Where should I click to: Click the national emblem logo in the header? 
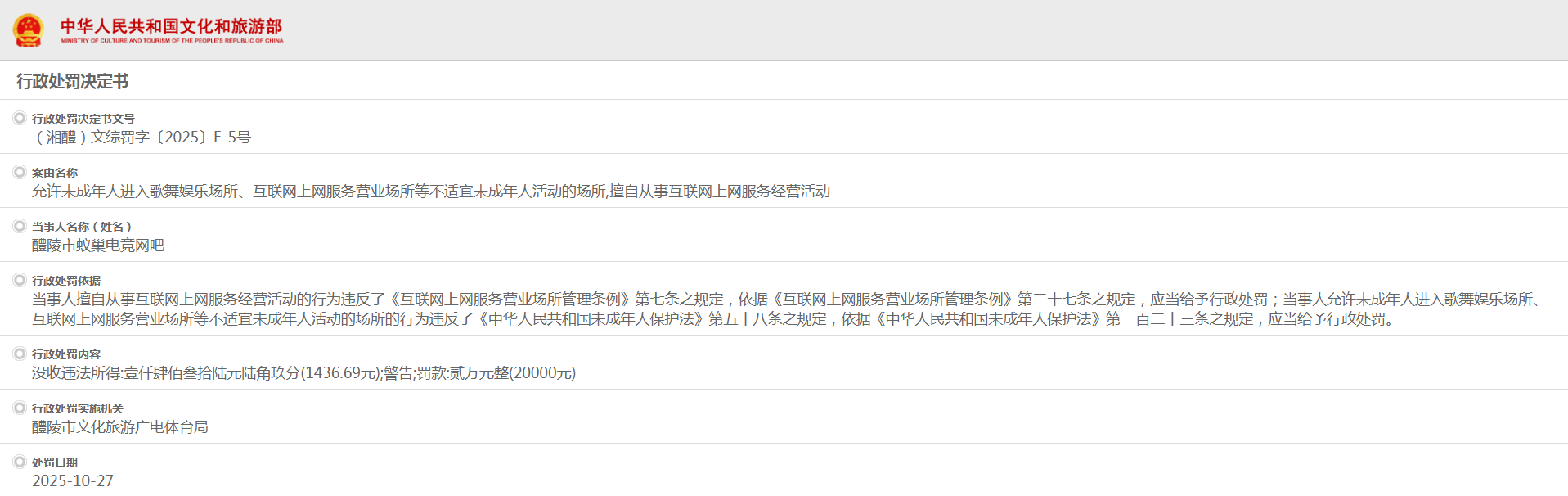(x=29, y=30)
